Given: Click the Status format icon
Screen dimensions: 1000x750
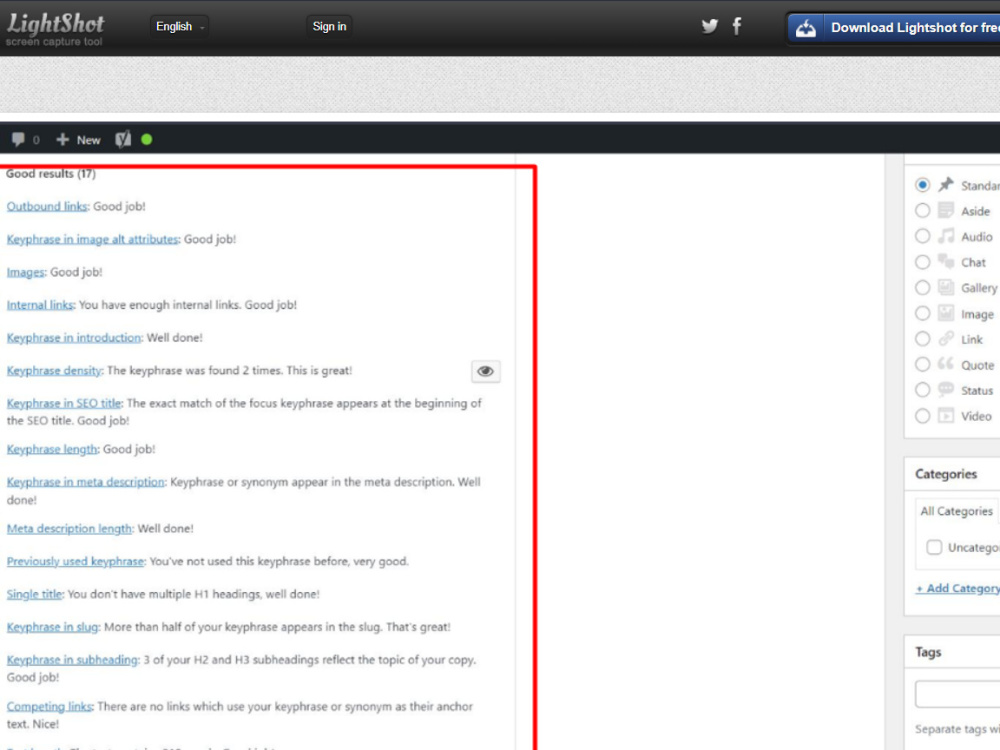Looking at the screenshot, I should pyautogui.click(x=946, y=390).
